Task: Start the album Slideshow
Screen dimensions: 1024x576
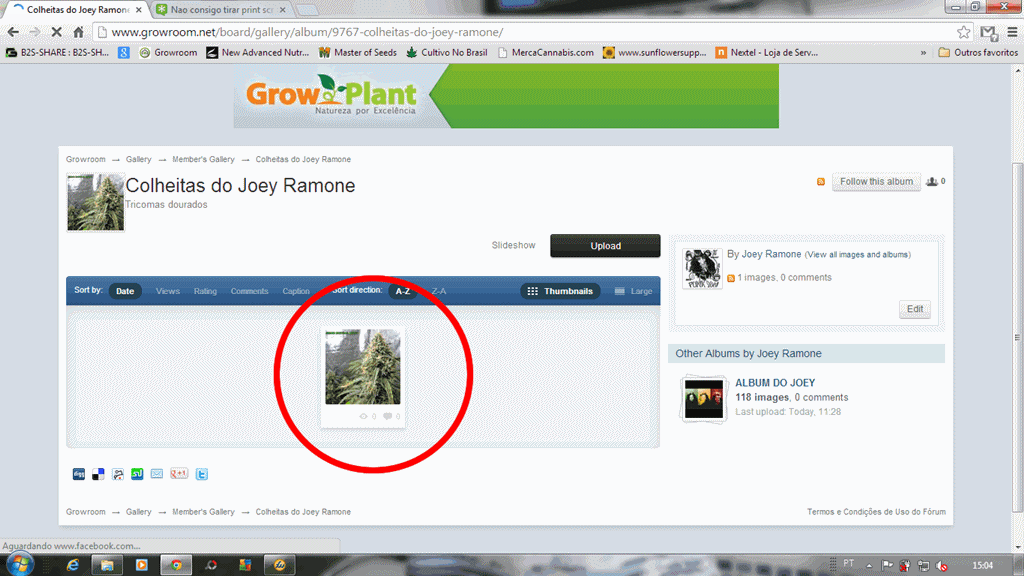Action: [x=513, y=246]
